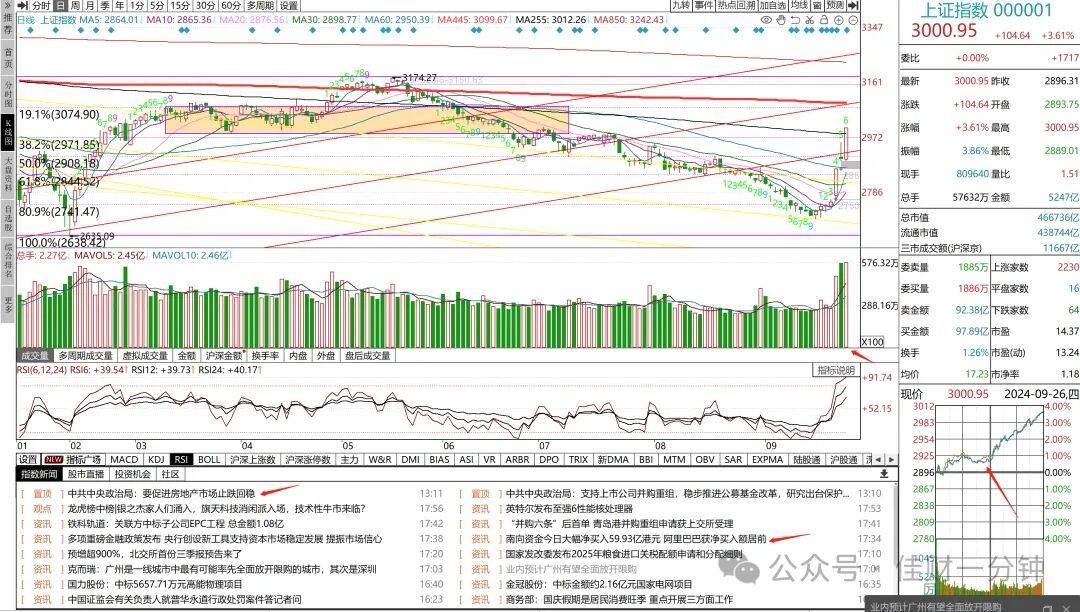Open the K线图 sidebar item
Image resolution: width=1080 pixels, height=612 pixels.
tap(8, 134)
